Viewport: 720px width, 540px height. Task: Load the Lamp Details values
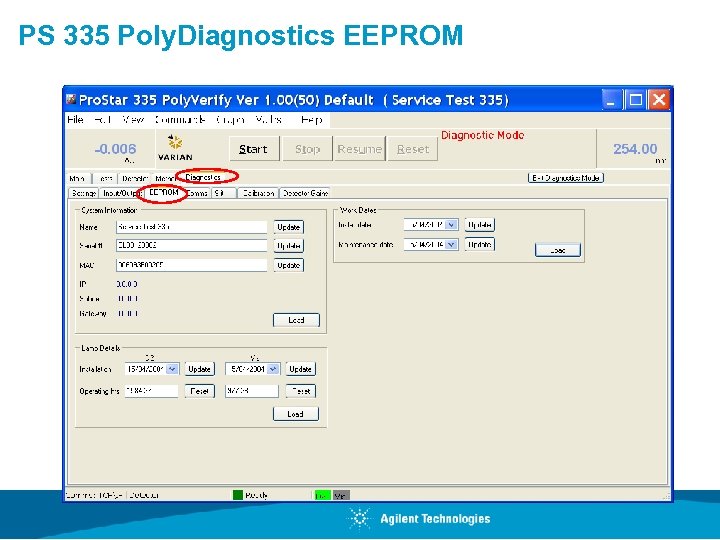(296, 413)
